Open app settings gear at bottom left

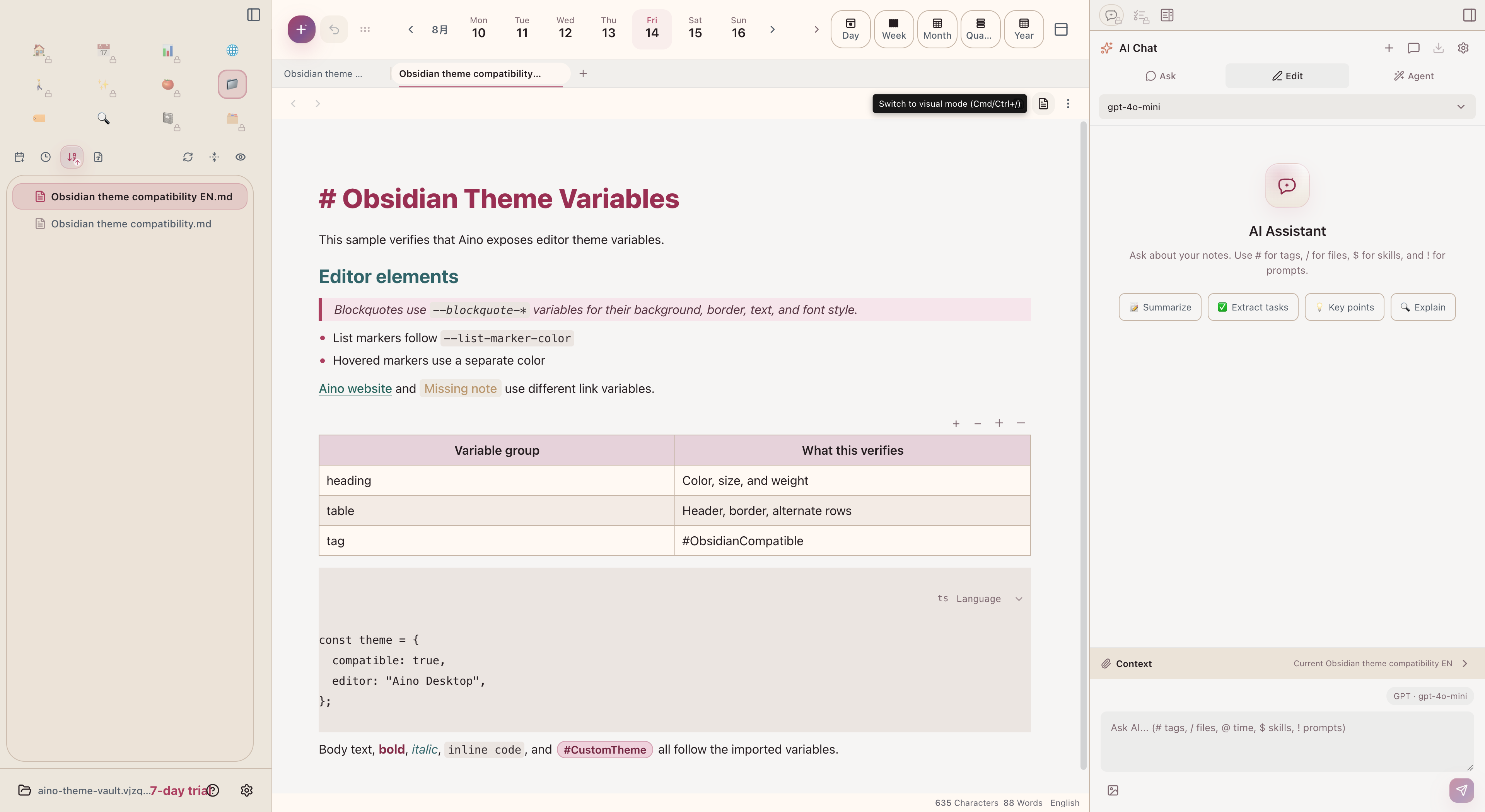coord(247,790)
